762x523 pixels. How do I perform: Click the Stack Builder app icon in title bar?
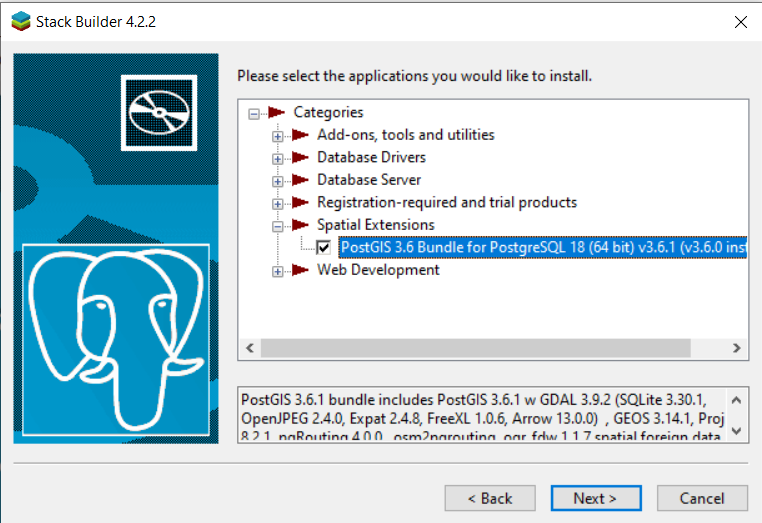coord(21,22)
